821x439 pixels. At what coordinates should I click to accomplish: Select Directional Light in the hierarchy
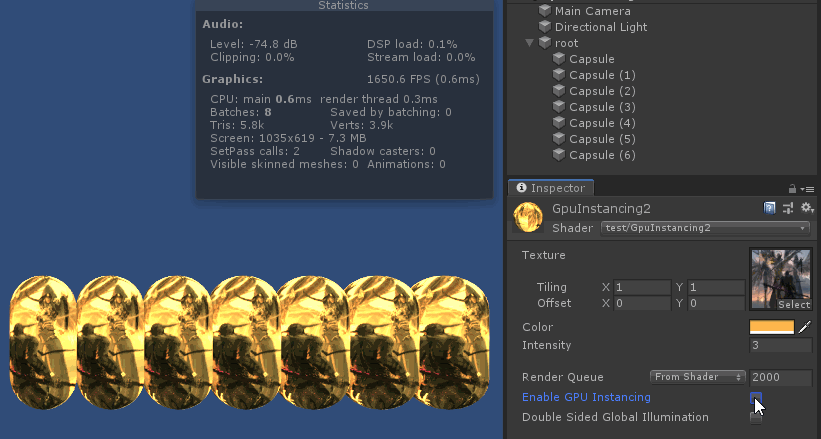[x=601, y=27]
